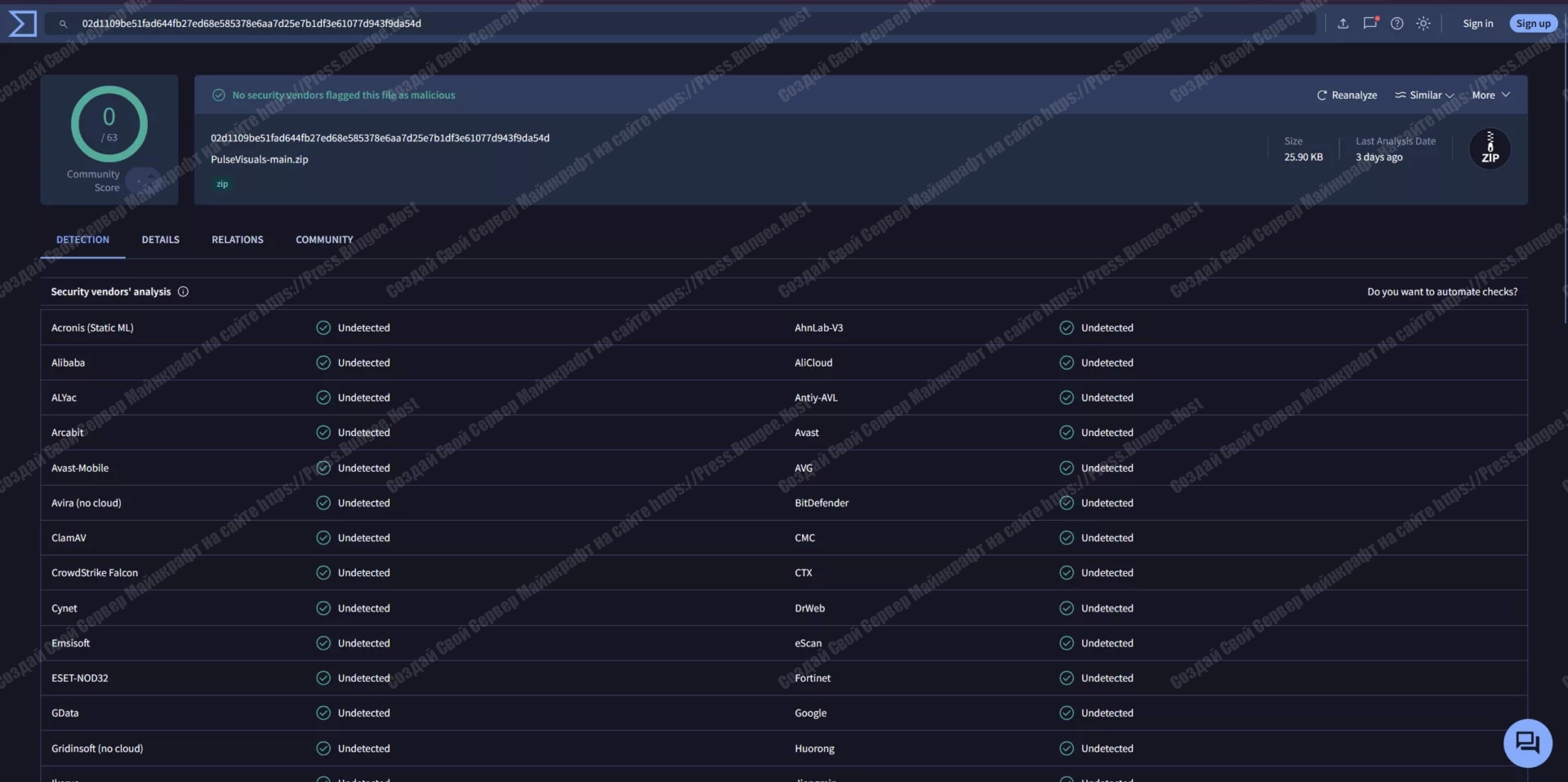Click Antiy-AVL Undetected check icon
This screenshot has width=1568, height=782.
(1067, 398)
